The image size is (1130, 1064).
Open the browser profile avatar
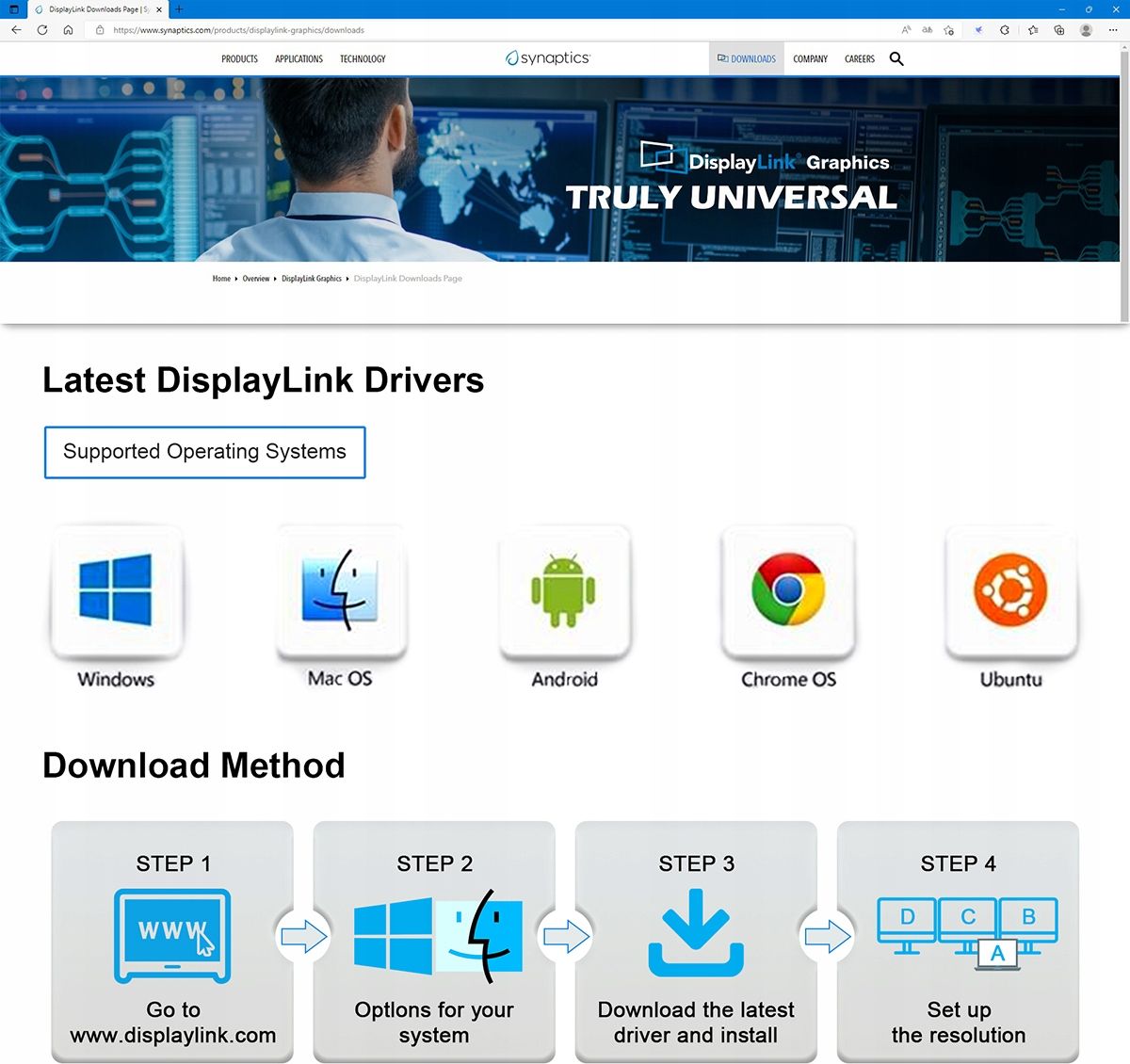click(x=1086, y=30)
